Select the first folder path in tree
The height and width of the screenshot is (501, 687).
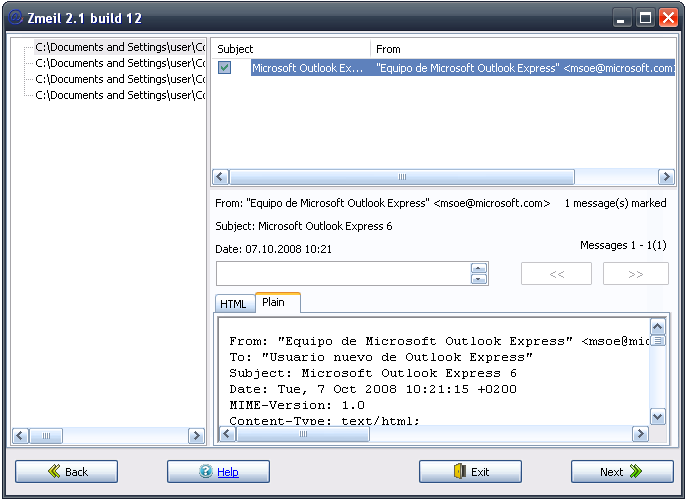pyautogui.click(x=120, y=47)
